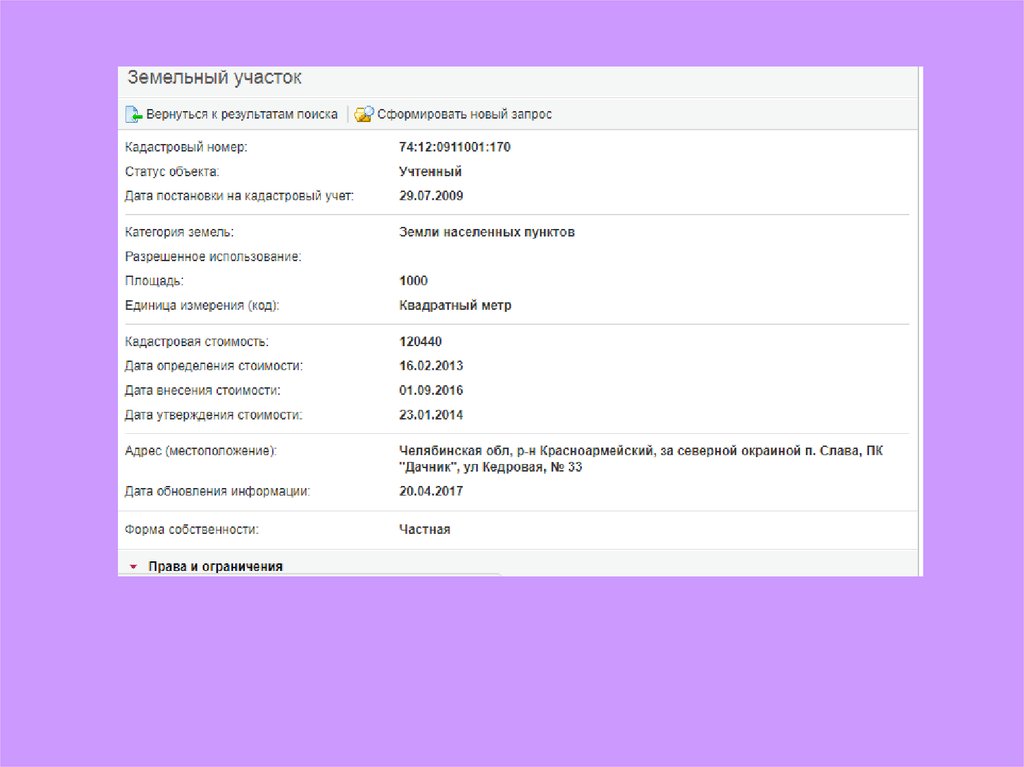Screen dimensions: 1024x767
Task: Click the 'Форма собственности:' label
Action: (x=191, y=530)
